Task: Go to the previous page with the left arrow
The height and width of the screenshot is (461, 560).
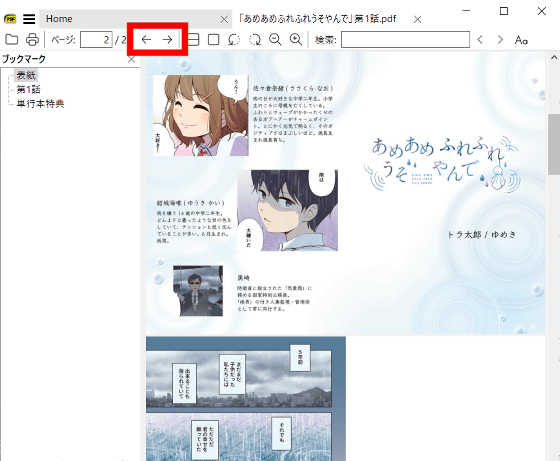Action: (146, 39)
